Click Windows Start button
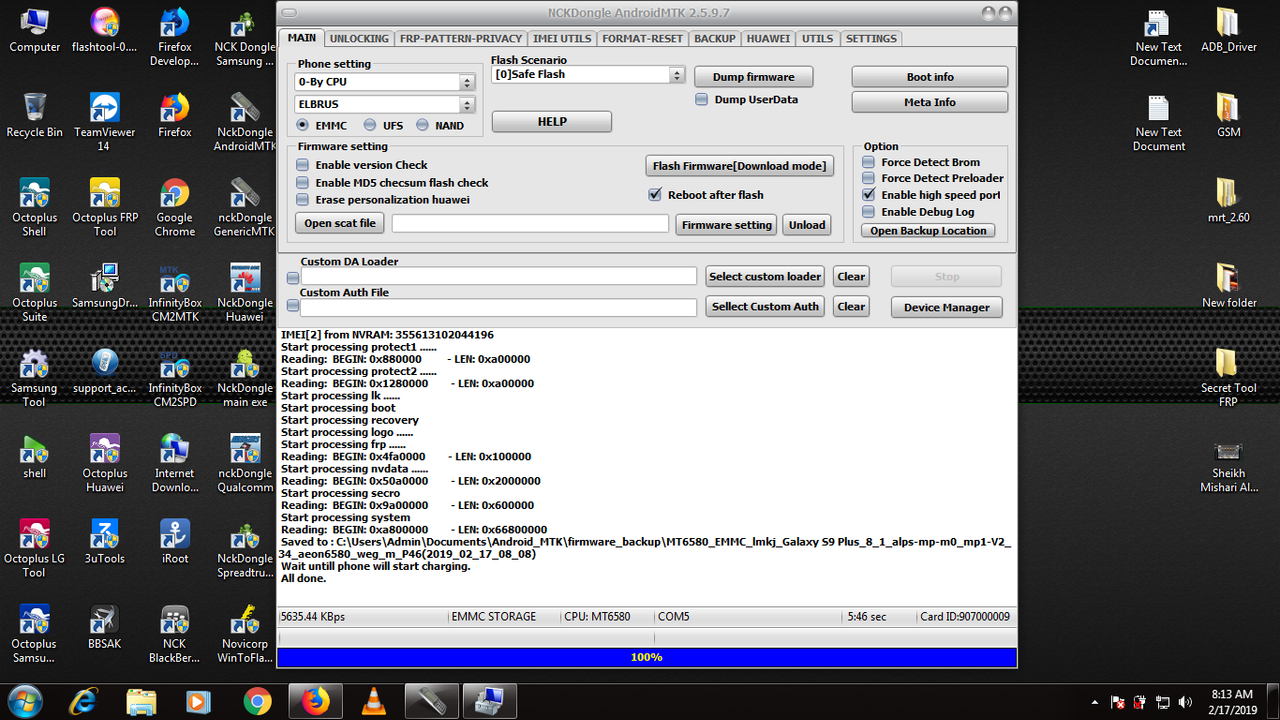This screenshot has width=1280, height=720. [x=24, y=701]
